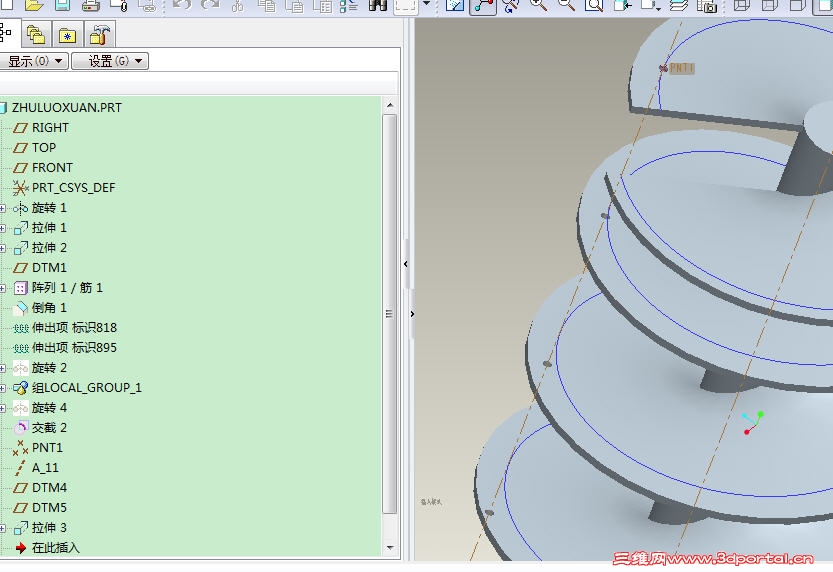Viewport: 833px width, 572px height.
Task: Open an existing file with the folder icon
Action: (x=34, y=5)
